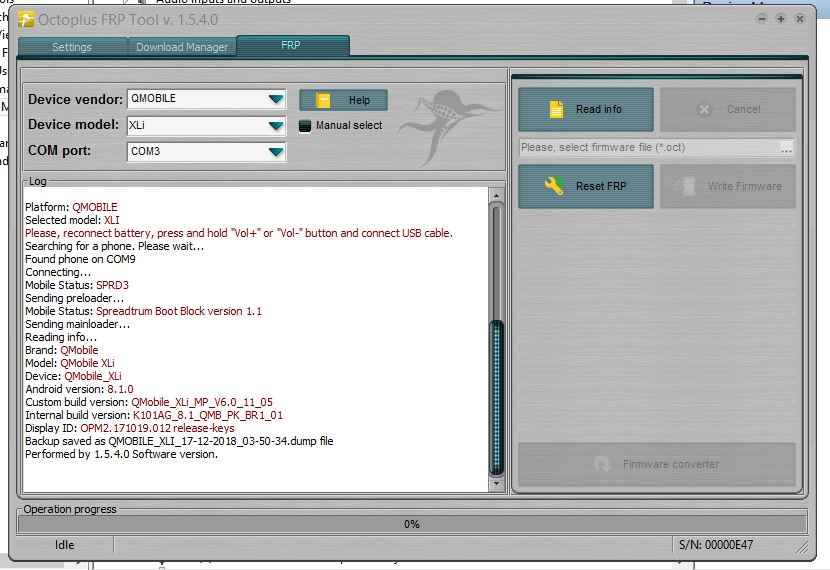Expand the Device model dropdown arrow
830x570 pixels.
coord(276,125)
